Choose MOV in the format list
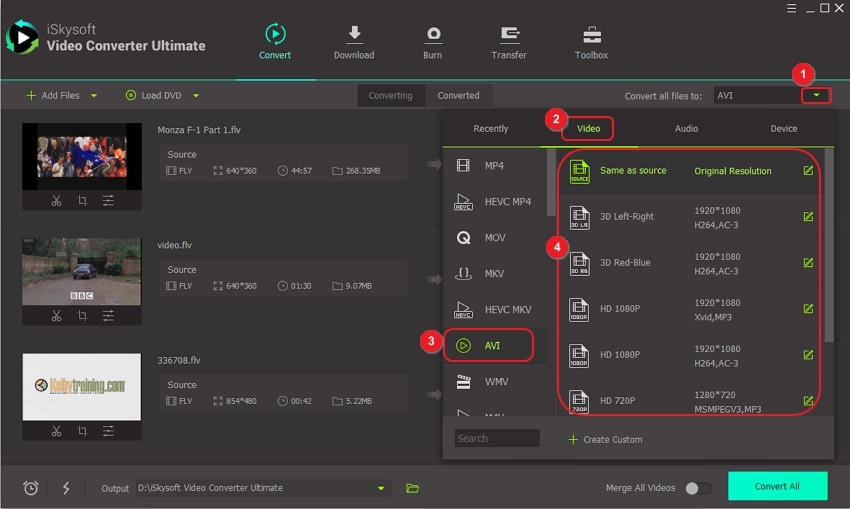Image resolution: width=850 pixels, height=509 pixels. [494, 237]
